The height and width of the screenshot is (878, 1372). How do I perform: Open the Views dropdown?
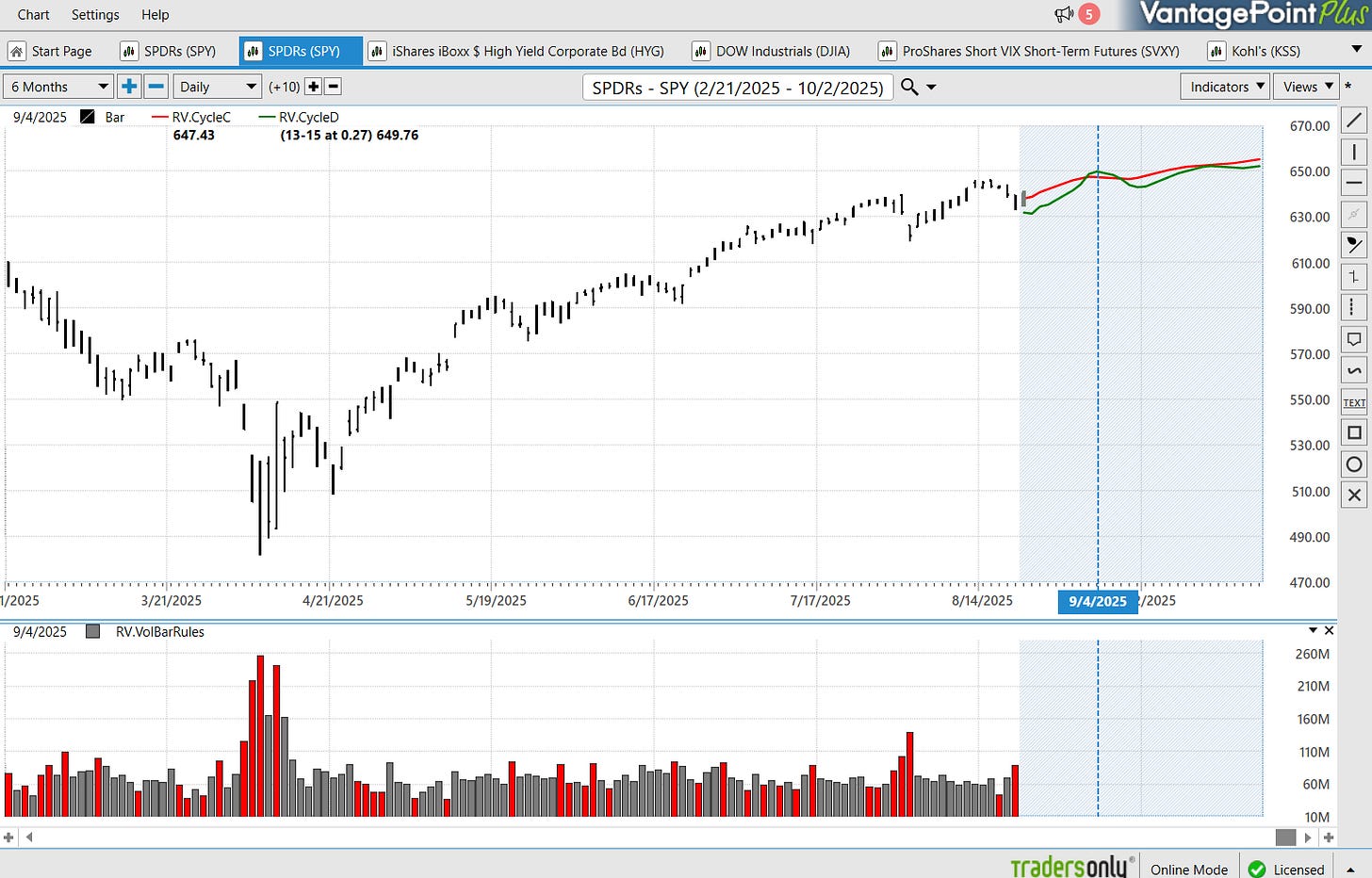coord(1306,87)
